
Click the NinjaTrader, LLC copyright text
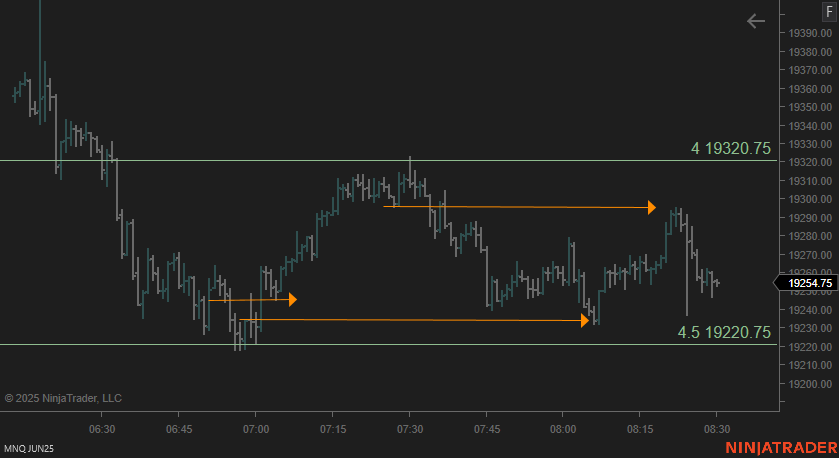click(63, 398)
